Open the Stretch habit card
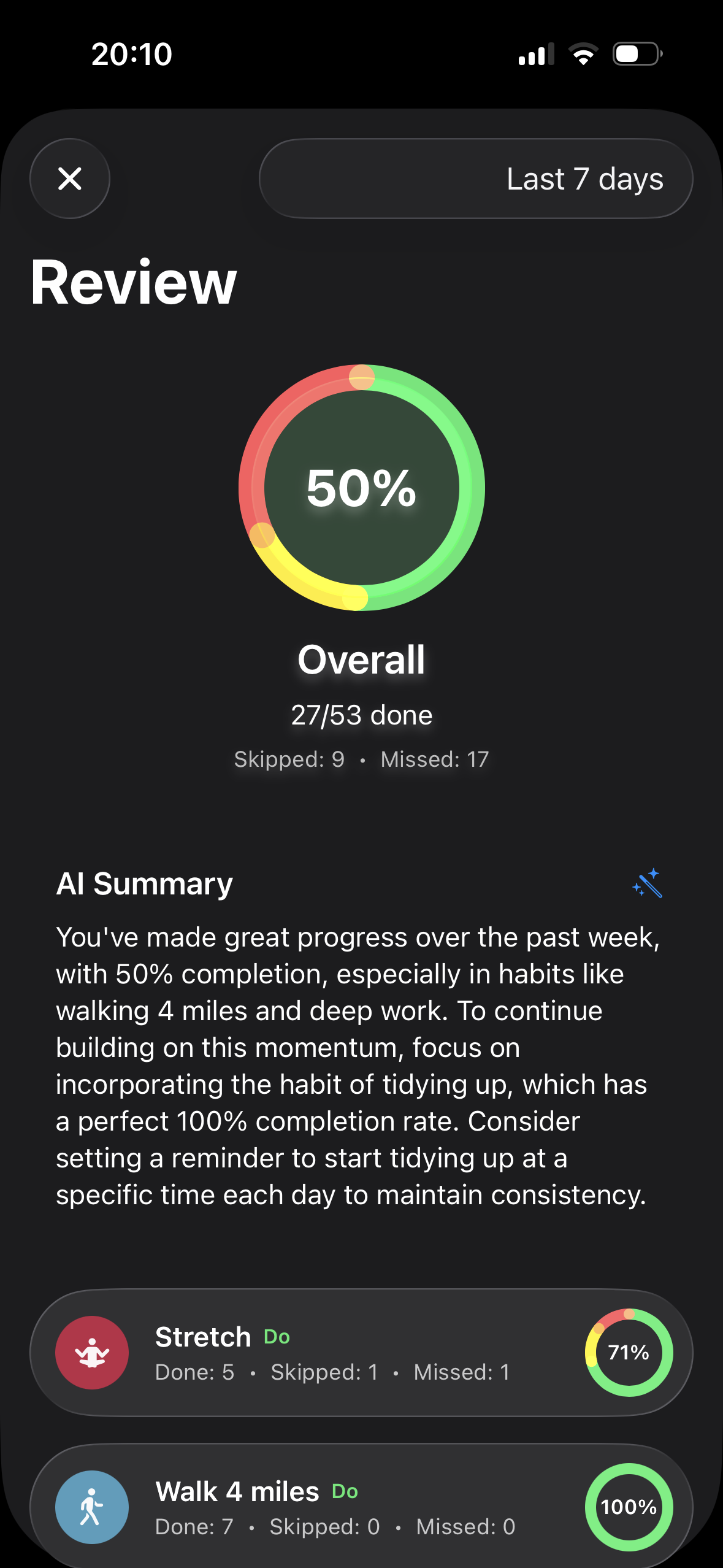Screen dimensions: 723x1568 tap(362, 1352)
